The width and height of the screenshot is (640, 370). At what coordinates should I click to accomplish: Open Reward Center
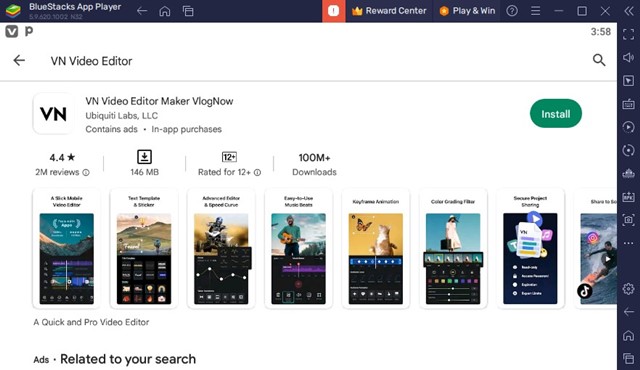pyautogui.click(x=389, y=11)
